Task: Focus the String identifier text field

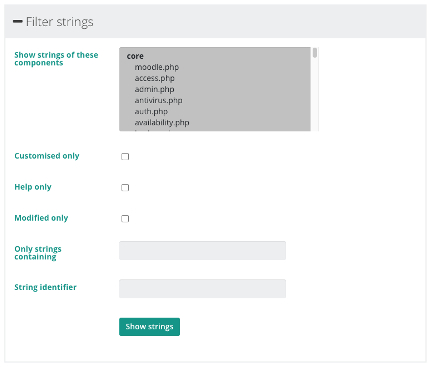Action: 202,288
